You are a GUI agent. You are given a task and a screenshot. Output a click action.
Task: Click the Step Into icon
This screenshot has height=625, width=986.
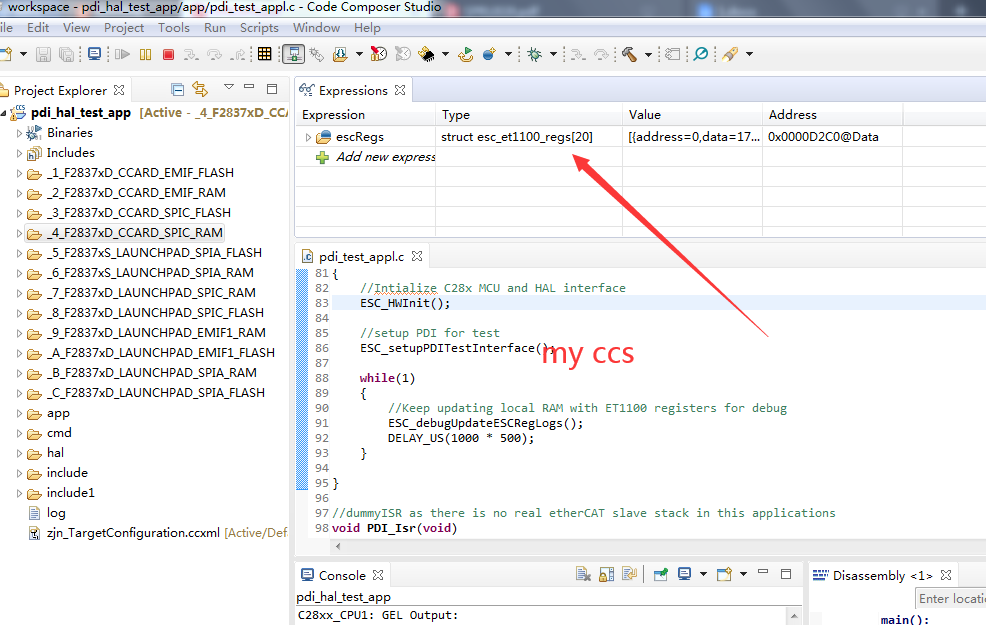point(191,55)
